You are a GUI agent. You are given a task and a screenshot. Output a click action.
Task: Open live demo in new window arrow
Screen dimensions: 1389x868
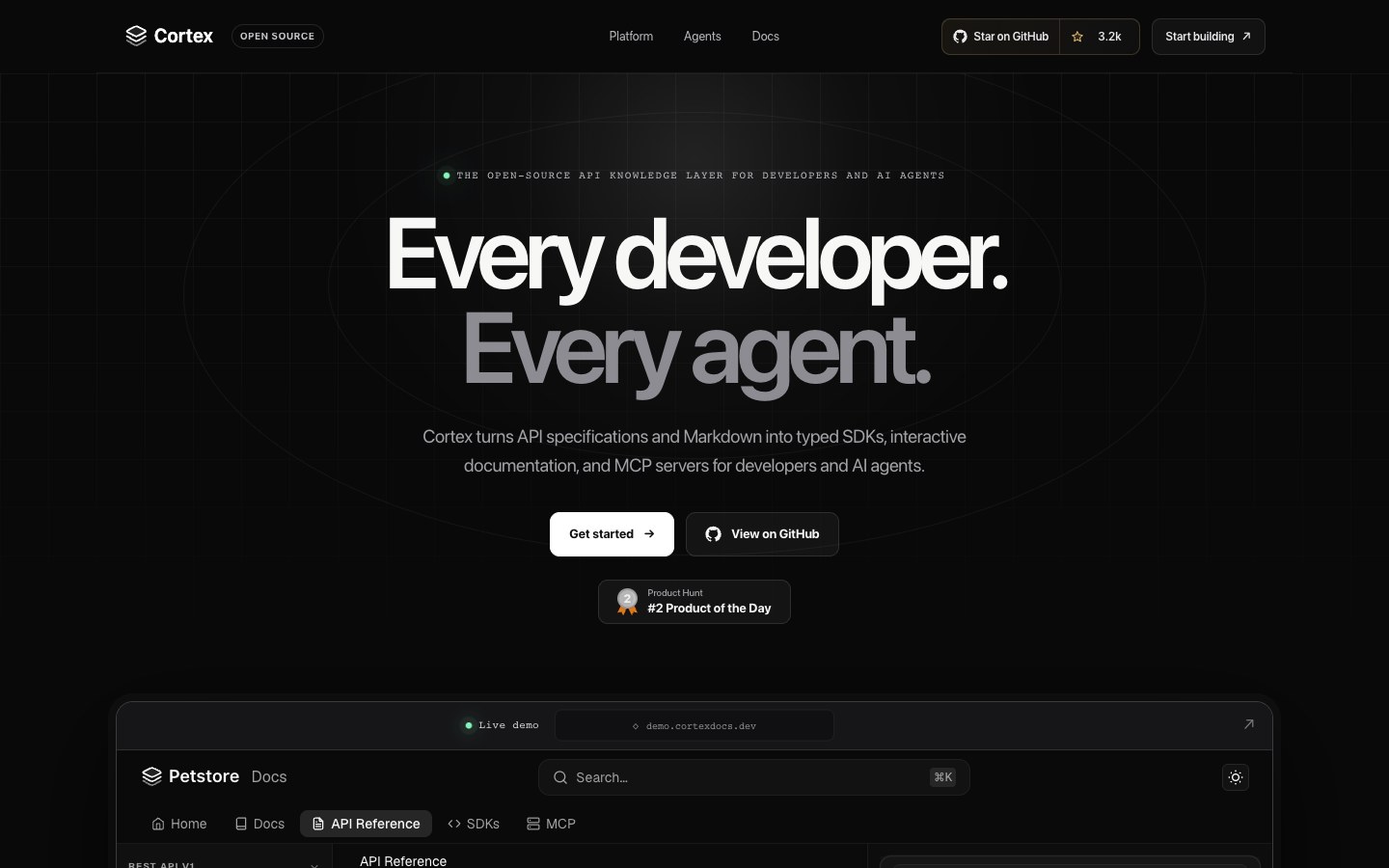click(x=1248, y=724)
